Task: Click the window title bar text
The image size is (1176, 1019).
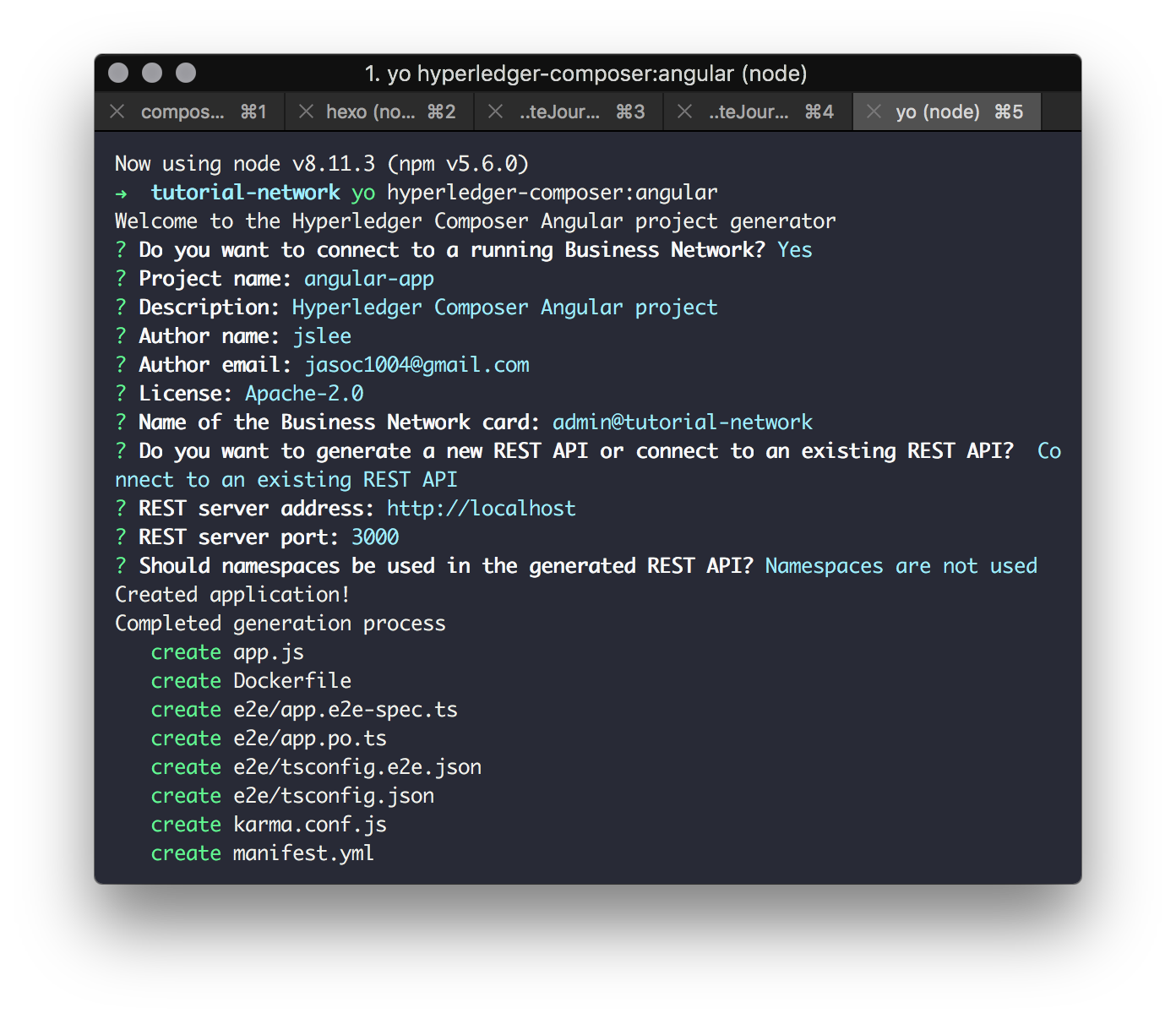Action: 588,74
